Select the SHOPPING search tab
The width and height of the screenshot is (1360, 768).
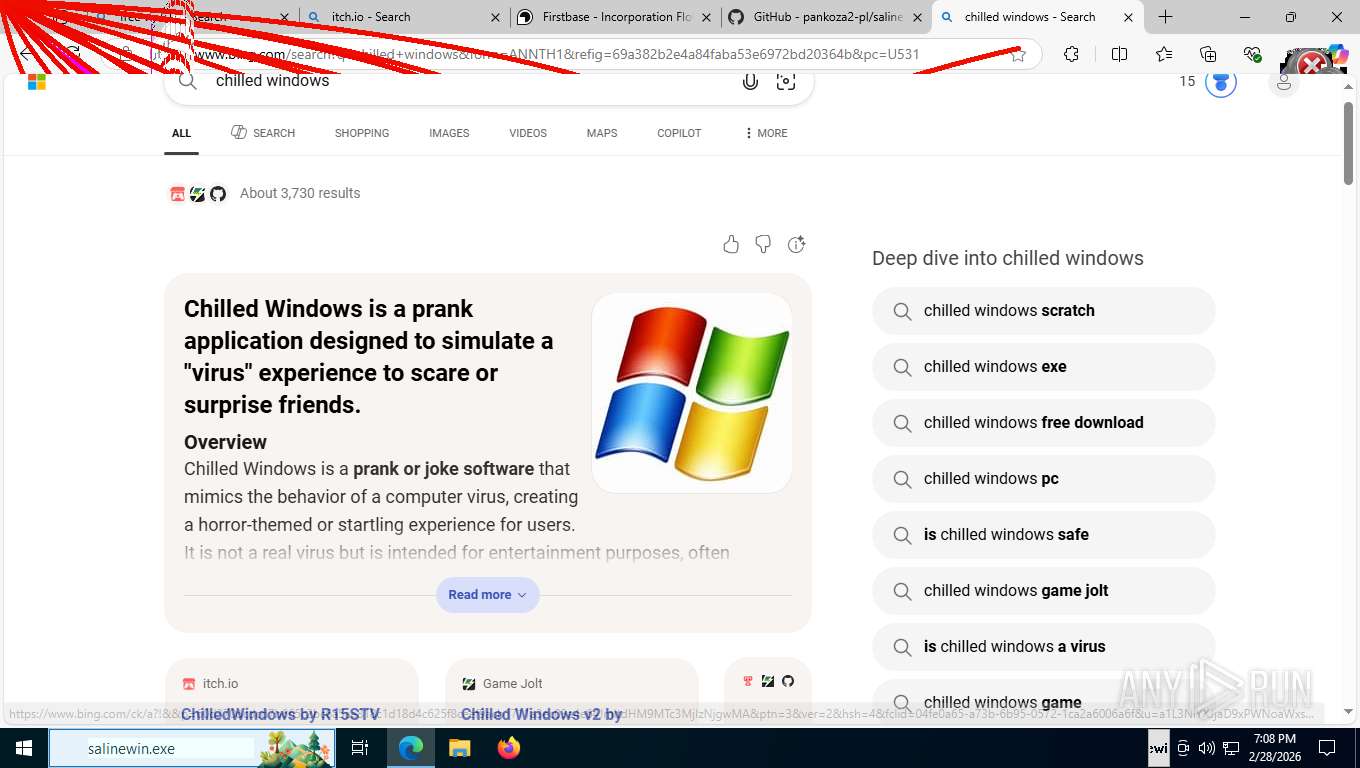point(362,133)
